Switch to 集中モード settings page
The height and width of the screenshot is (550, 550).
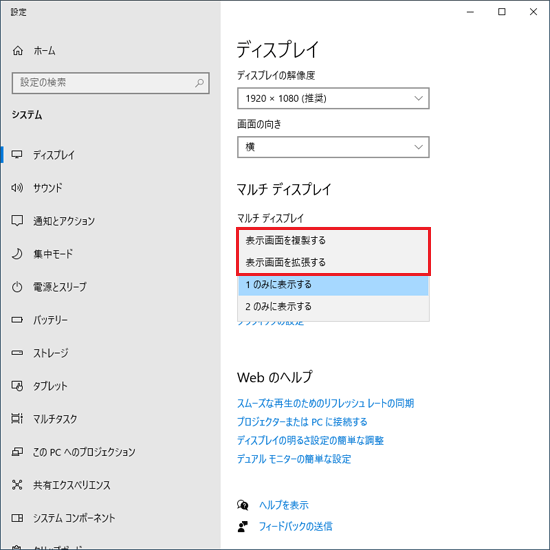tap(53, 254)
